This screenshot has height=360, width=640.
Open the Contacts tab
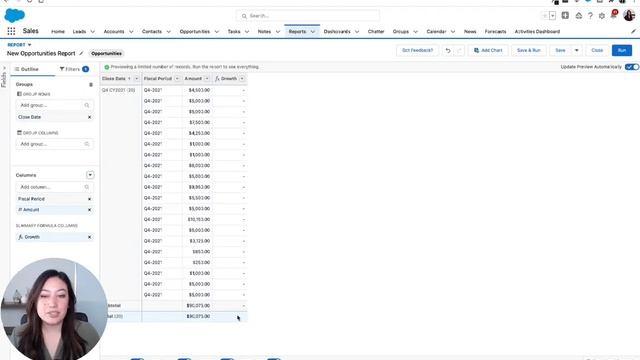tap(152, 31)
